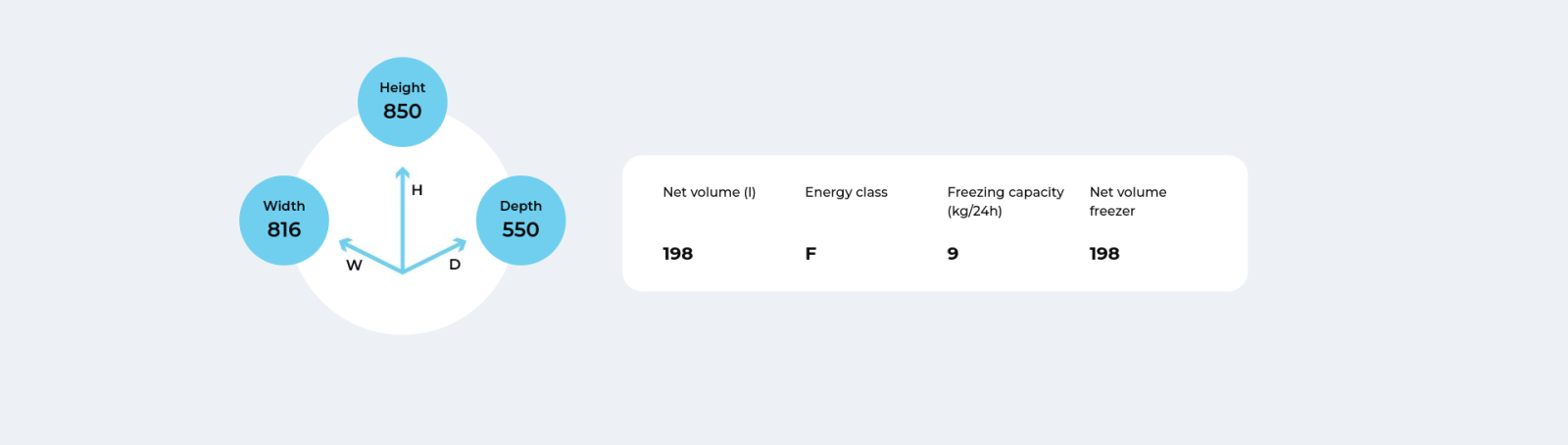This screenshot has height=445, width=1568.
Task: Click the Width 816 circle
Action: tap(284, 221)
